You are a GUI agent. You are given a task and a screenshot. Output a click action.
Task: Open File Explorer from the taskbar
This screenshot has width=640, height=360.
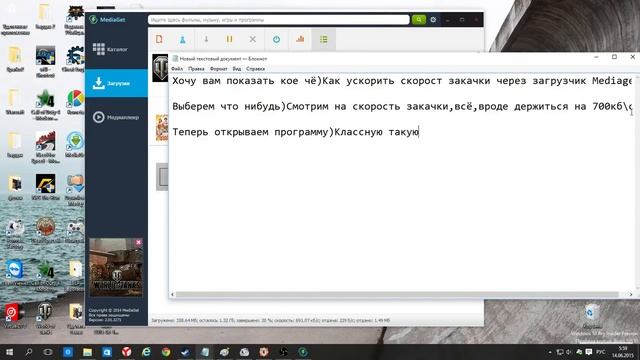click(87, 352)
